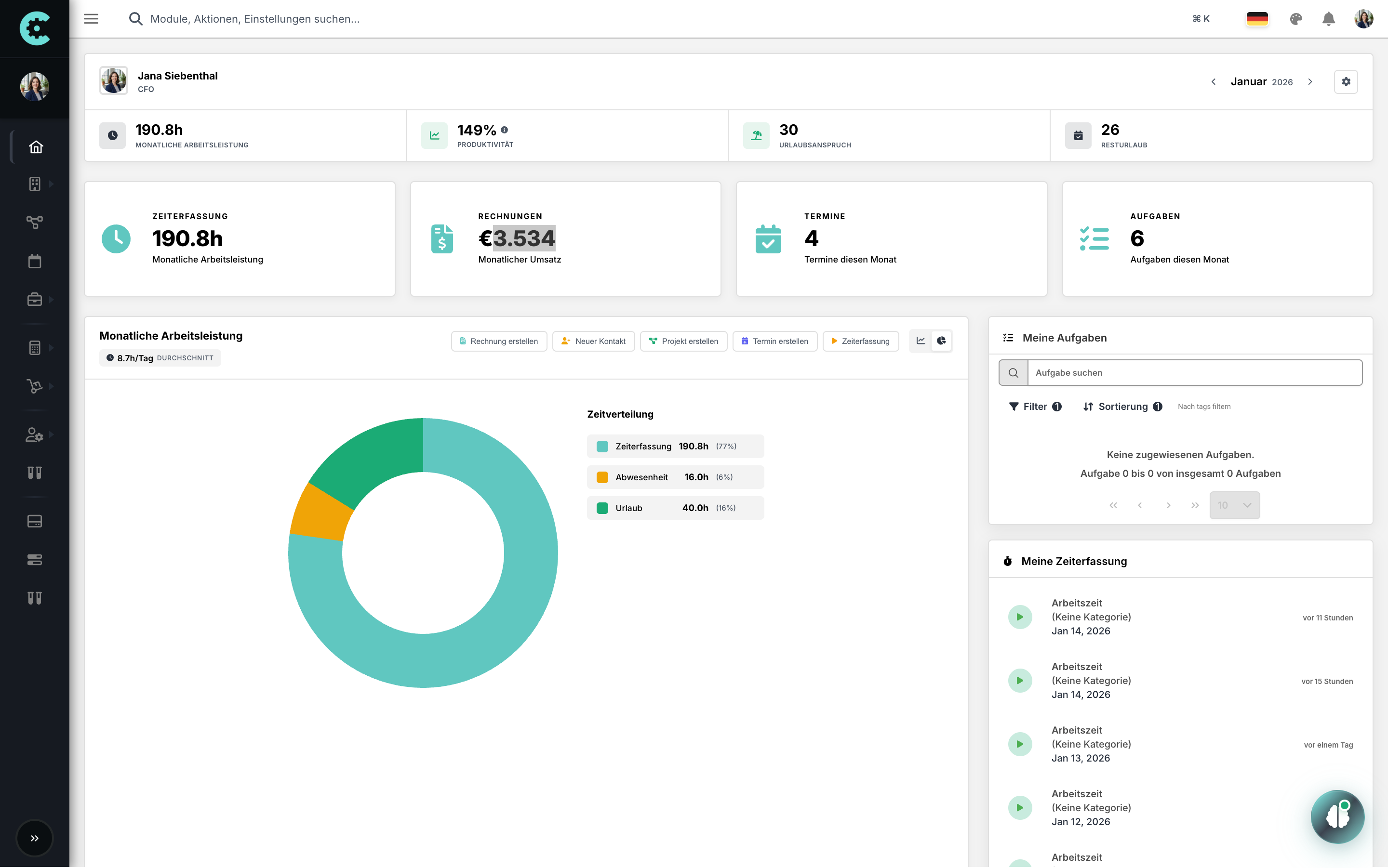Viewport: 1388px width, 868px height.
Task: Open the hamburger menu at top left
Action: click(x=91, y=18)
